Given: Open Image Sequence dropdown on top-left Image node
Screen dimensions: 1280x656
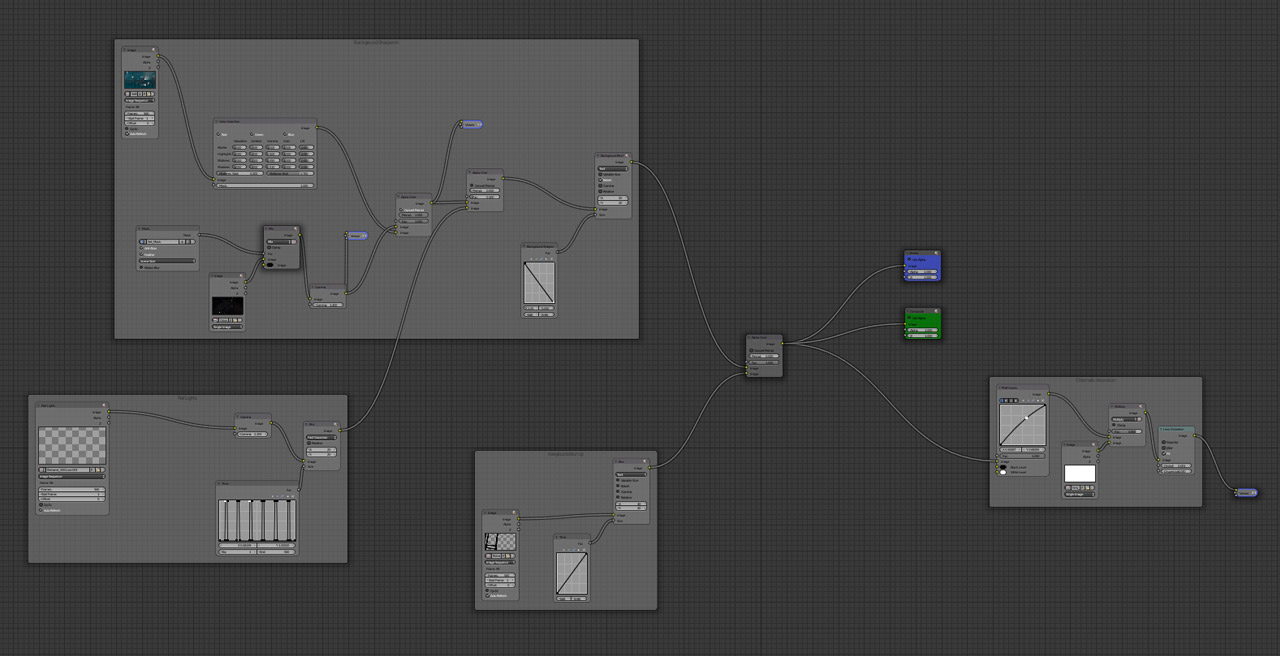Looking at the screenshot, I should point(139,100).
